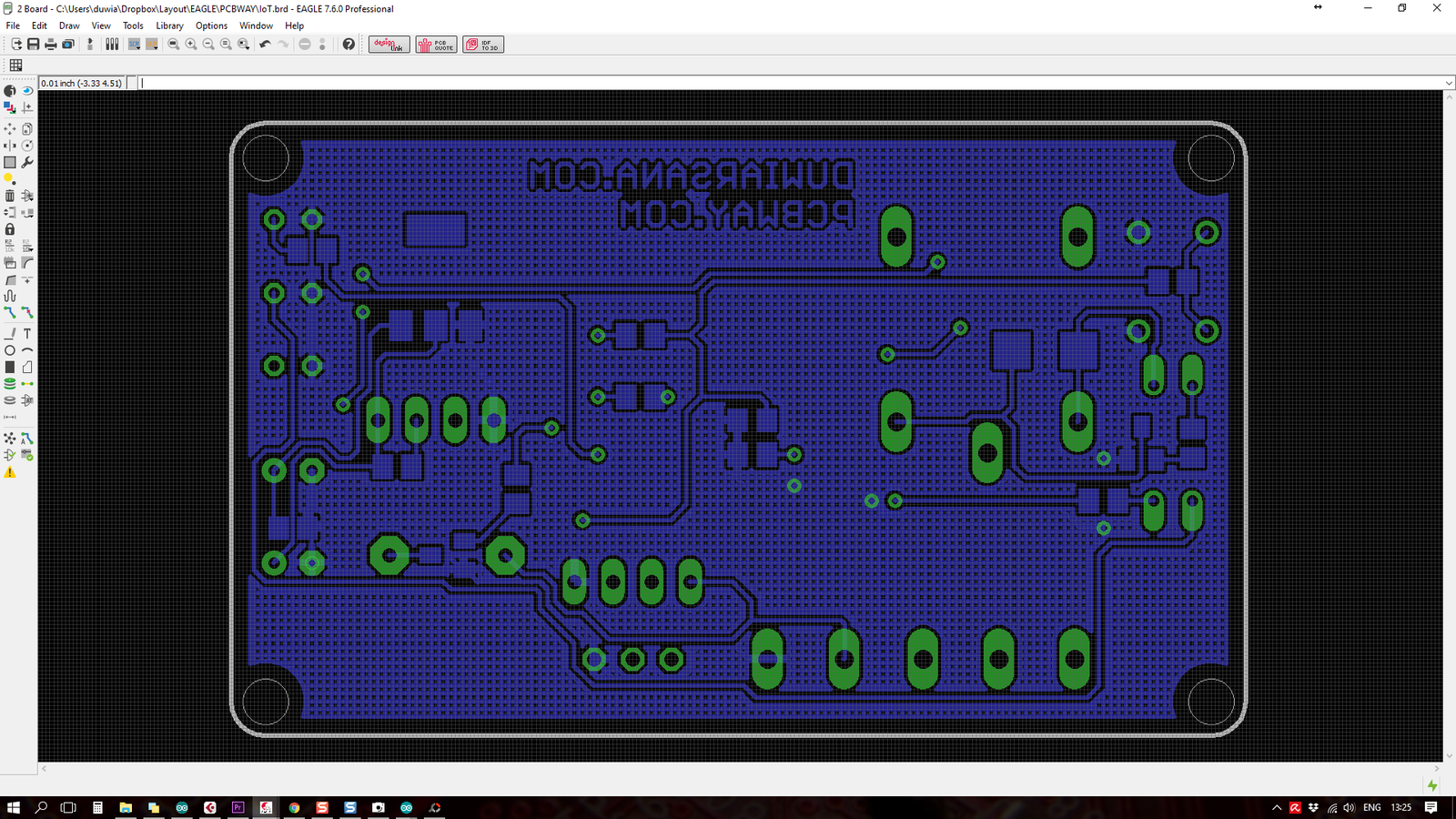Open the Draw menu
Screen dimensions: 1456x819
pos(69,25)
